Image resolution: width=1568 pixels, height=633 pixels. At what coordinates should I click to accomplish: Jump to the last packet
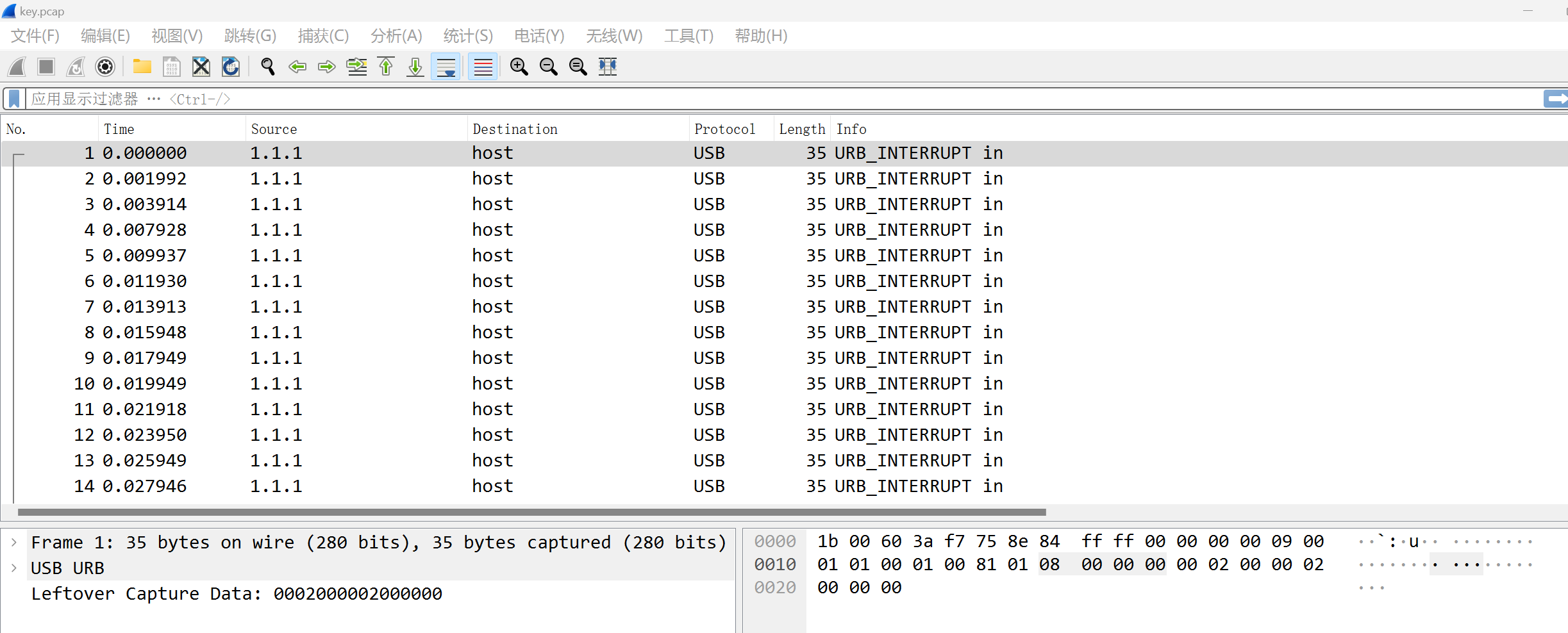(415, 67)
